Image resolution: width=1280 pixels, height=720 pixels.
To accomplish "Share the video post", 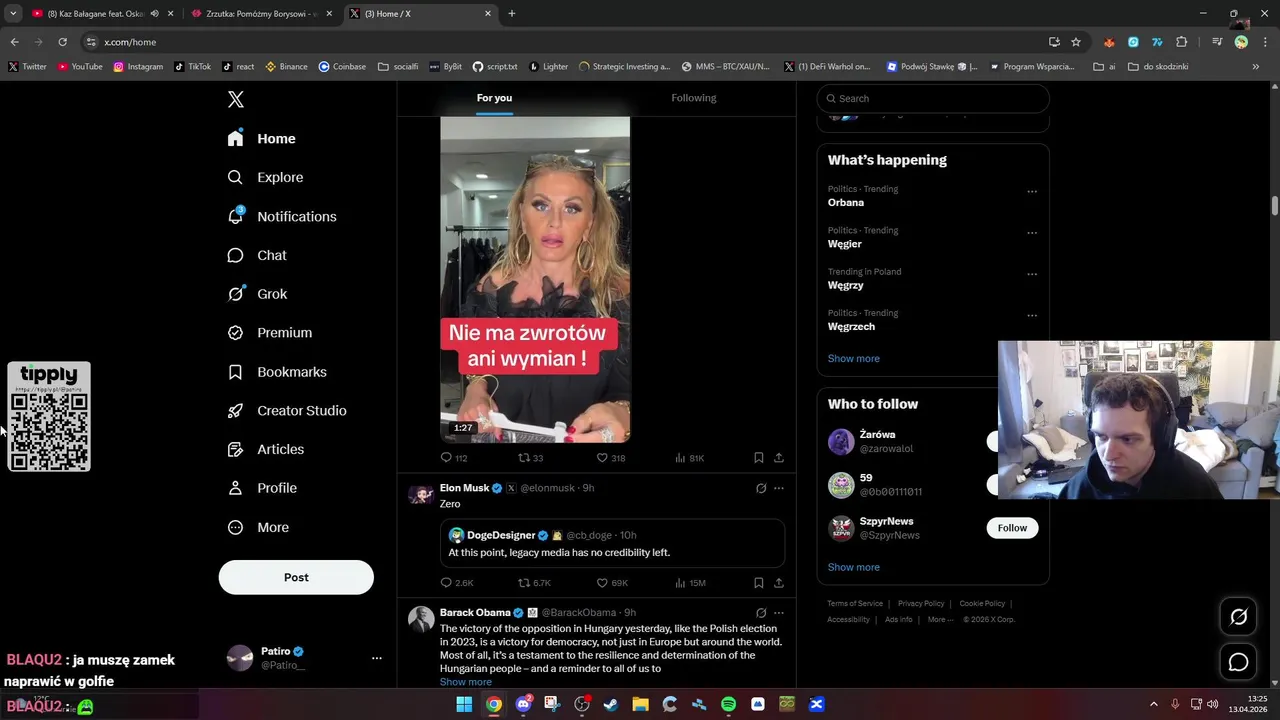I will (x=778, y=458).
